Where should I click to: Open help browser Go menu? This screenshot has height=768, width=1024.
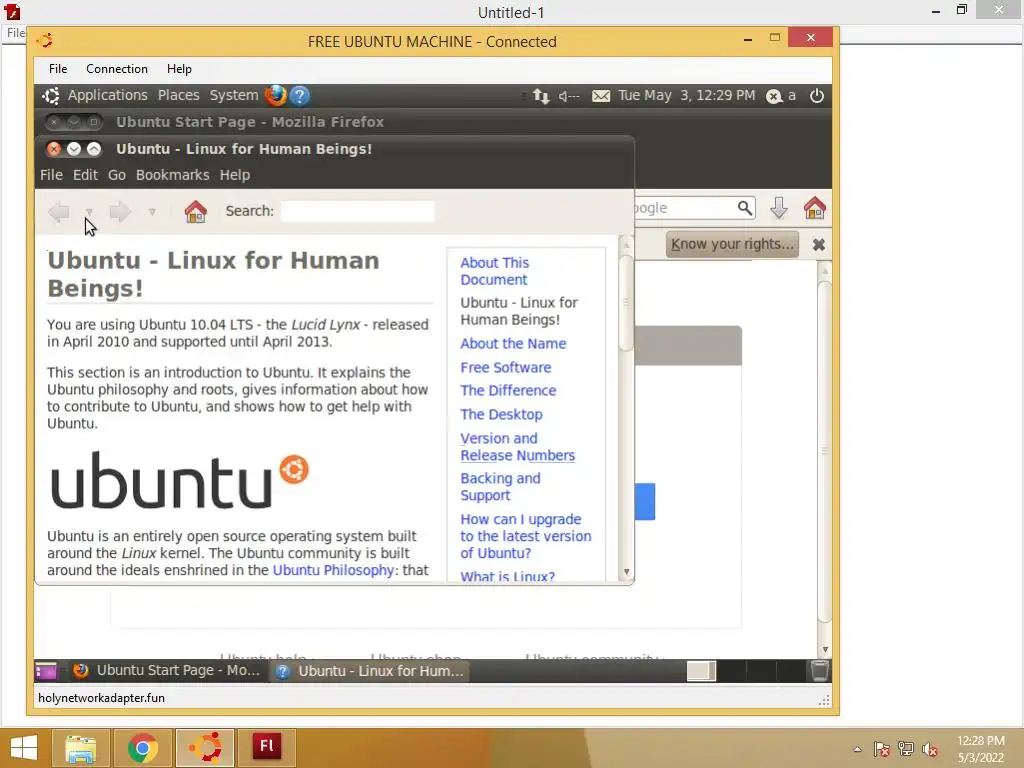[x=116, y=175]
